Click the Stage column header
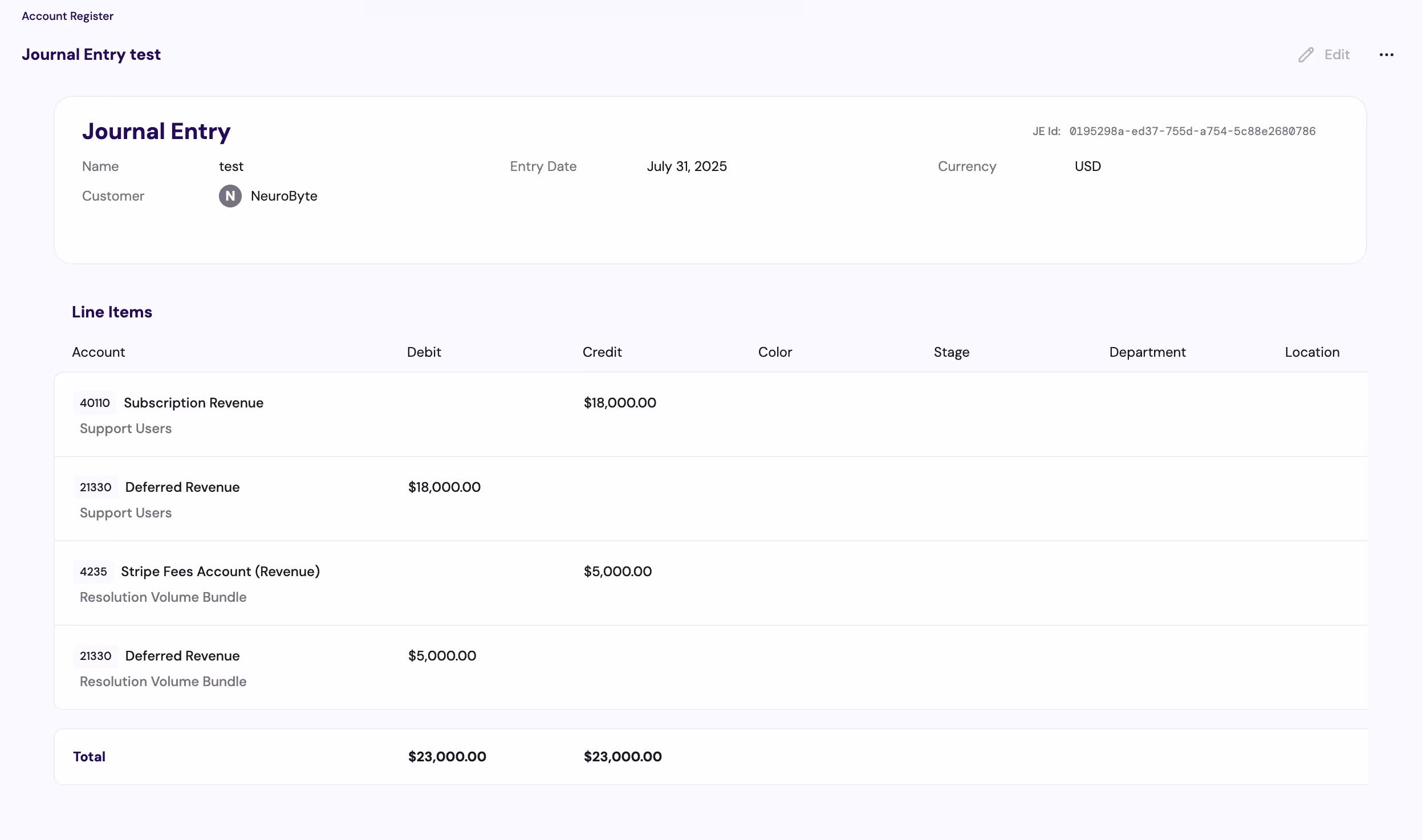 click(x=951, y=352)
